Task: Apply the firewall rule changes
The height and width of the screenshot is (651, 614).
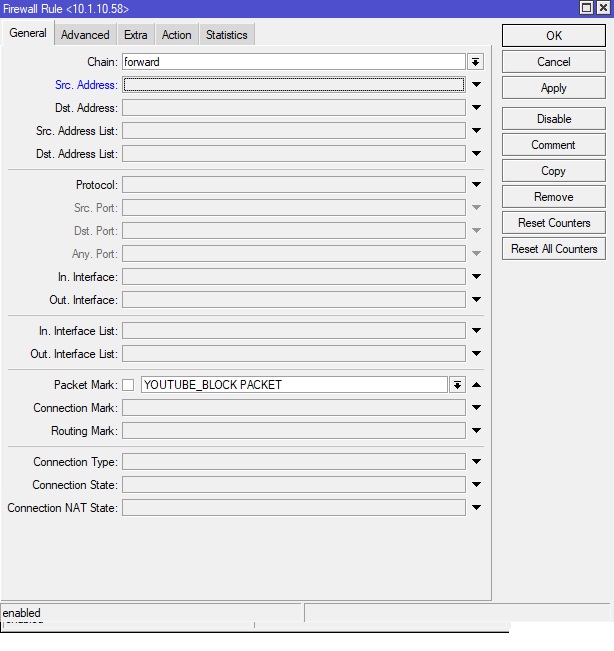Action: click(x=554, y=88)
